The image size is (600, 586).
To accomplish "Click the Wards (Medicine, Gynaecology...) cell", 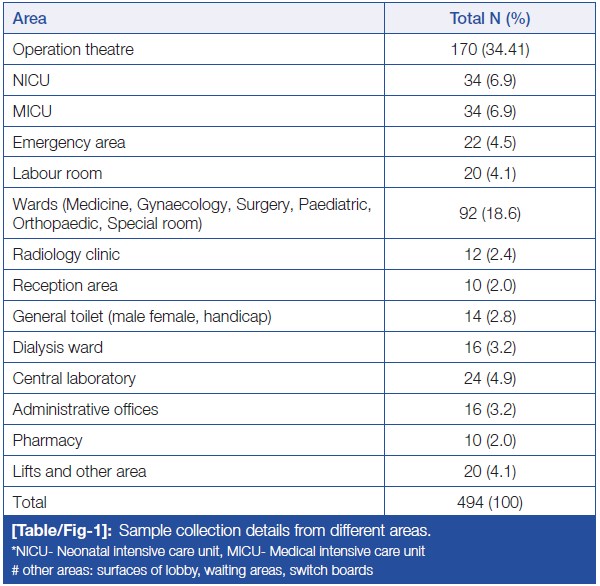I will [190, 214].
